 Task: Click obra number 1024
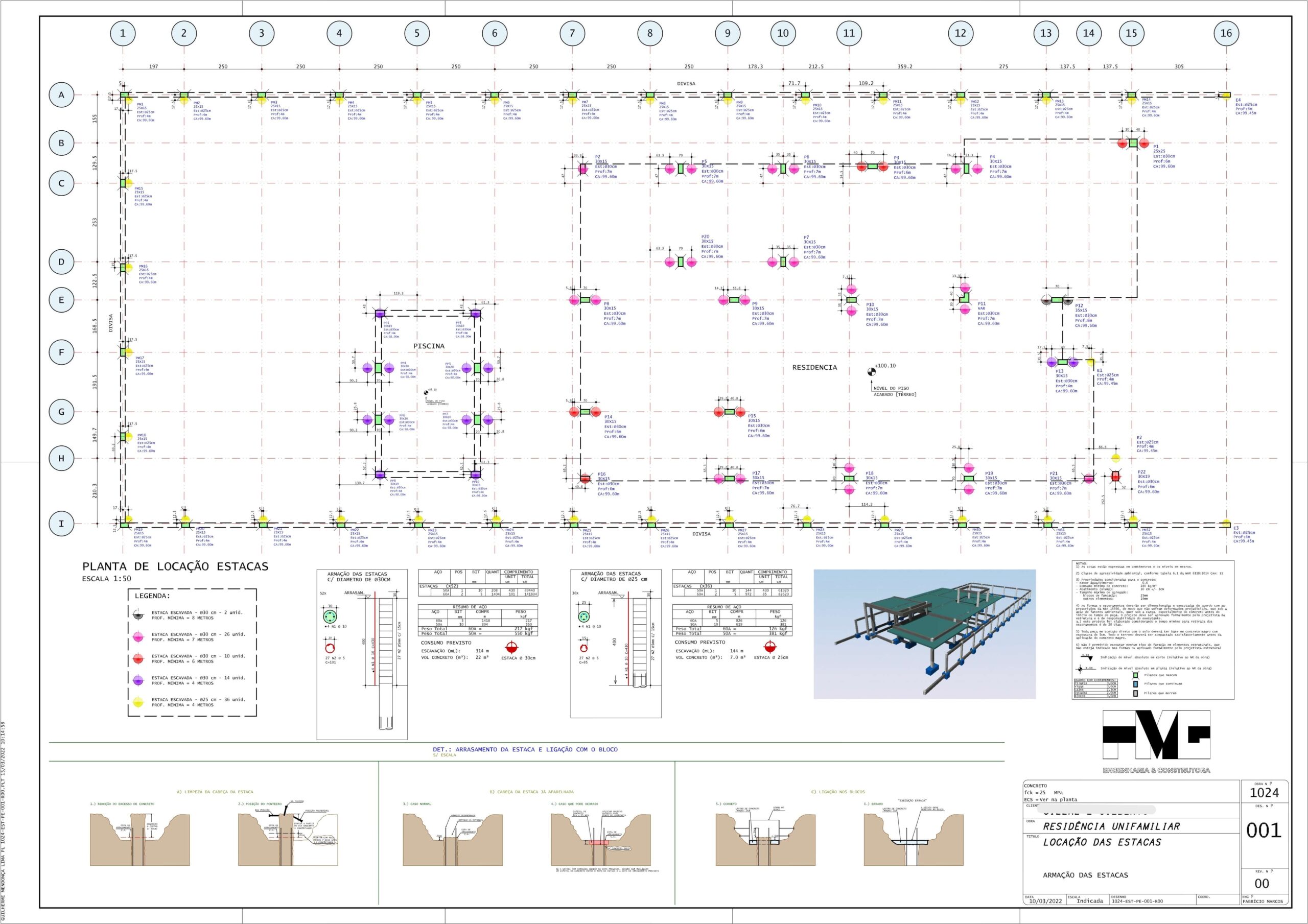pos(1264,793)
